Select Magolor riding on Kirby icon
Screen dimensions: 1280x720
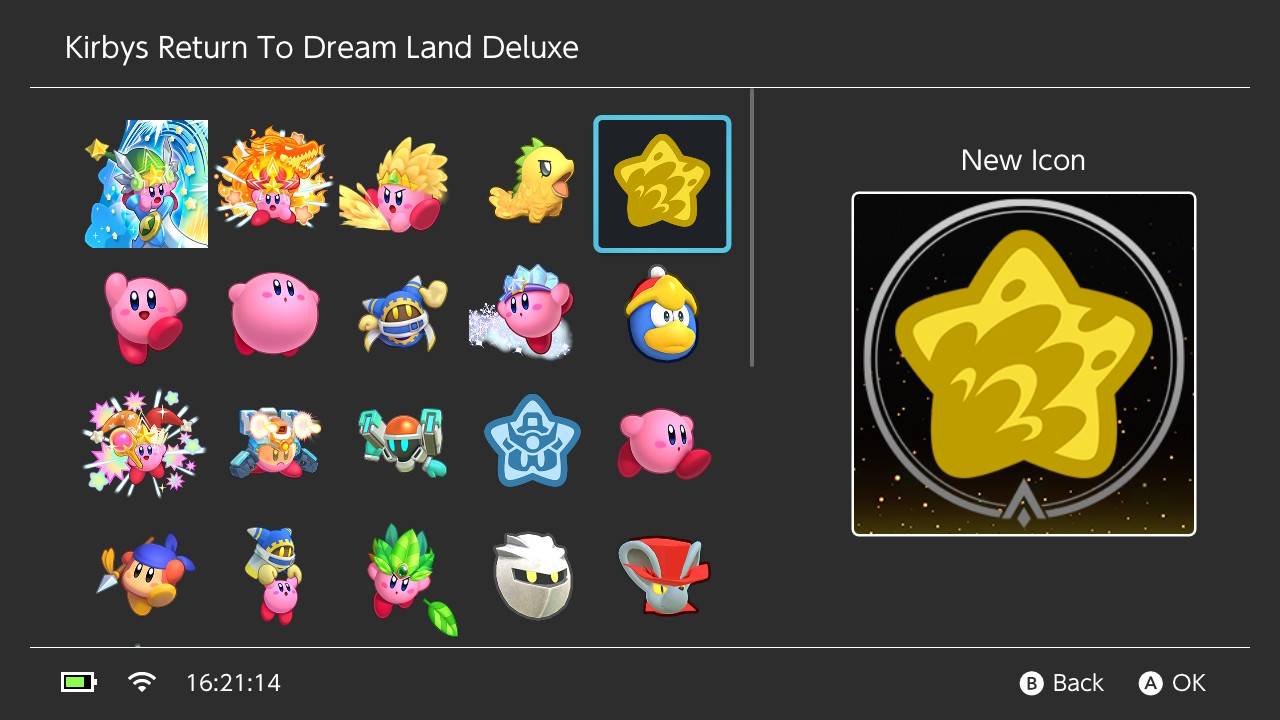point(272,574)
